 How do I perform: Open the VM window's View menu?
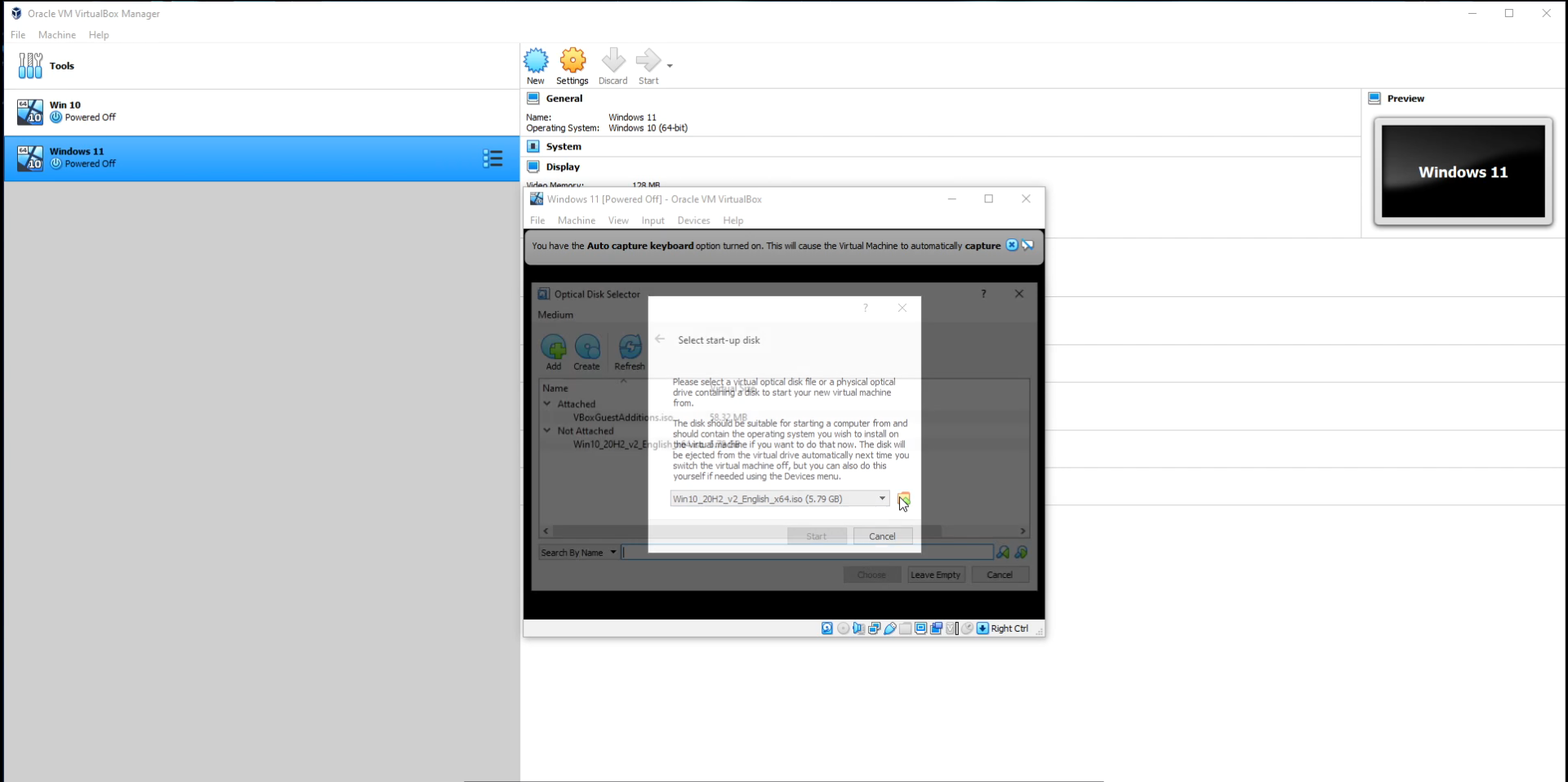[618, 220]
